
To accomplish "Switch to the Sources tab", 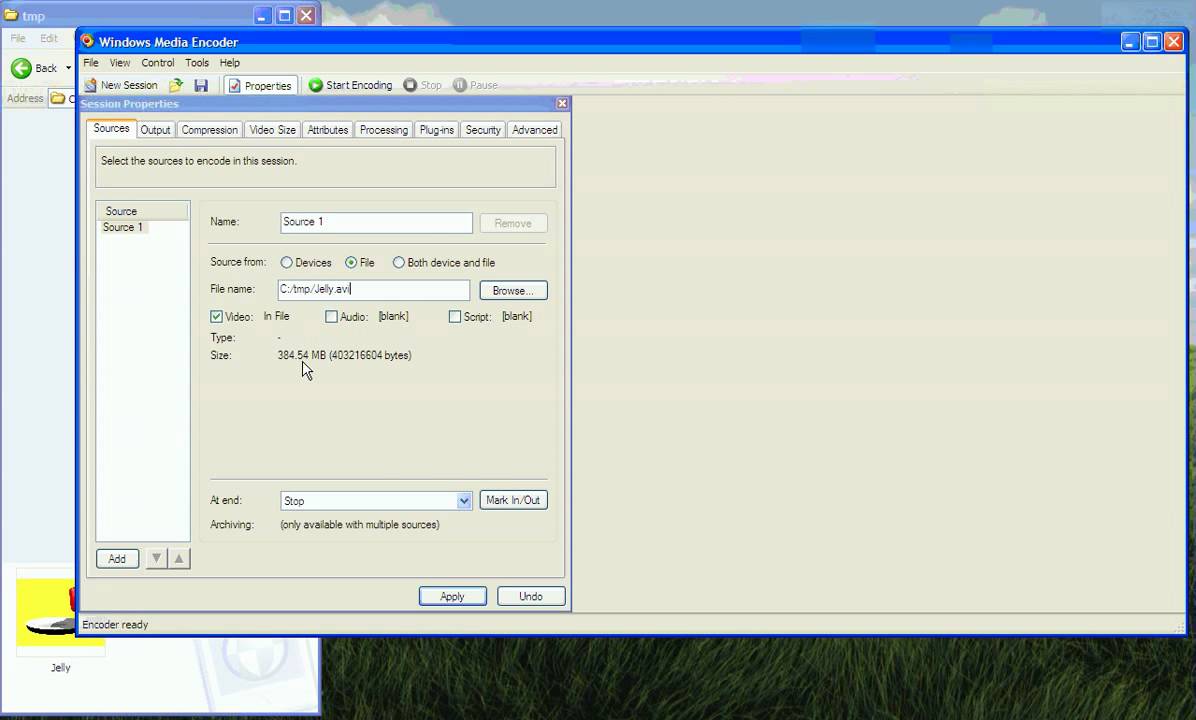I will pos(111,128).
